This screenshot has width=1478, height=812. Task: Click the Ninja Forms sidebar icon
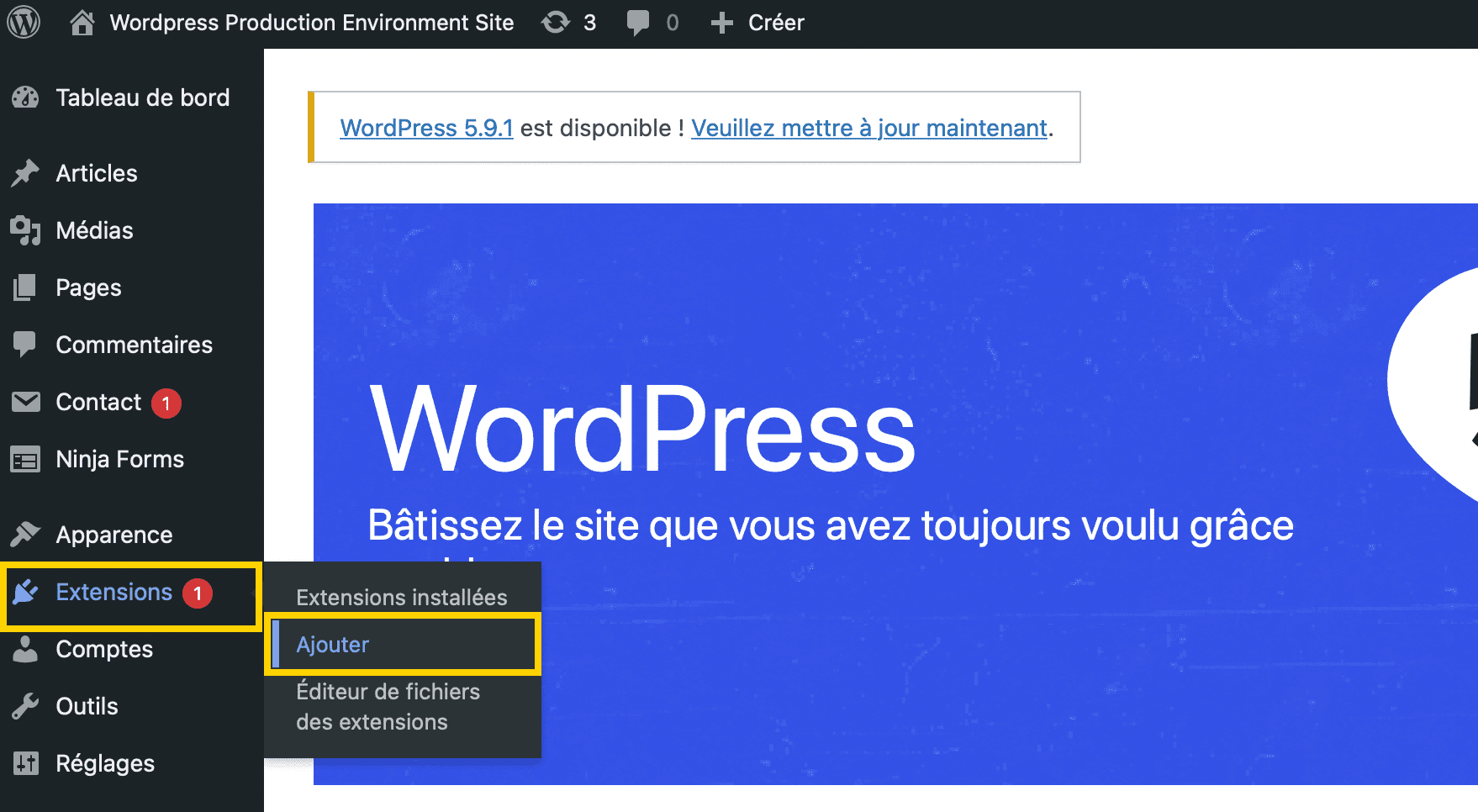pos(25,460)
